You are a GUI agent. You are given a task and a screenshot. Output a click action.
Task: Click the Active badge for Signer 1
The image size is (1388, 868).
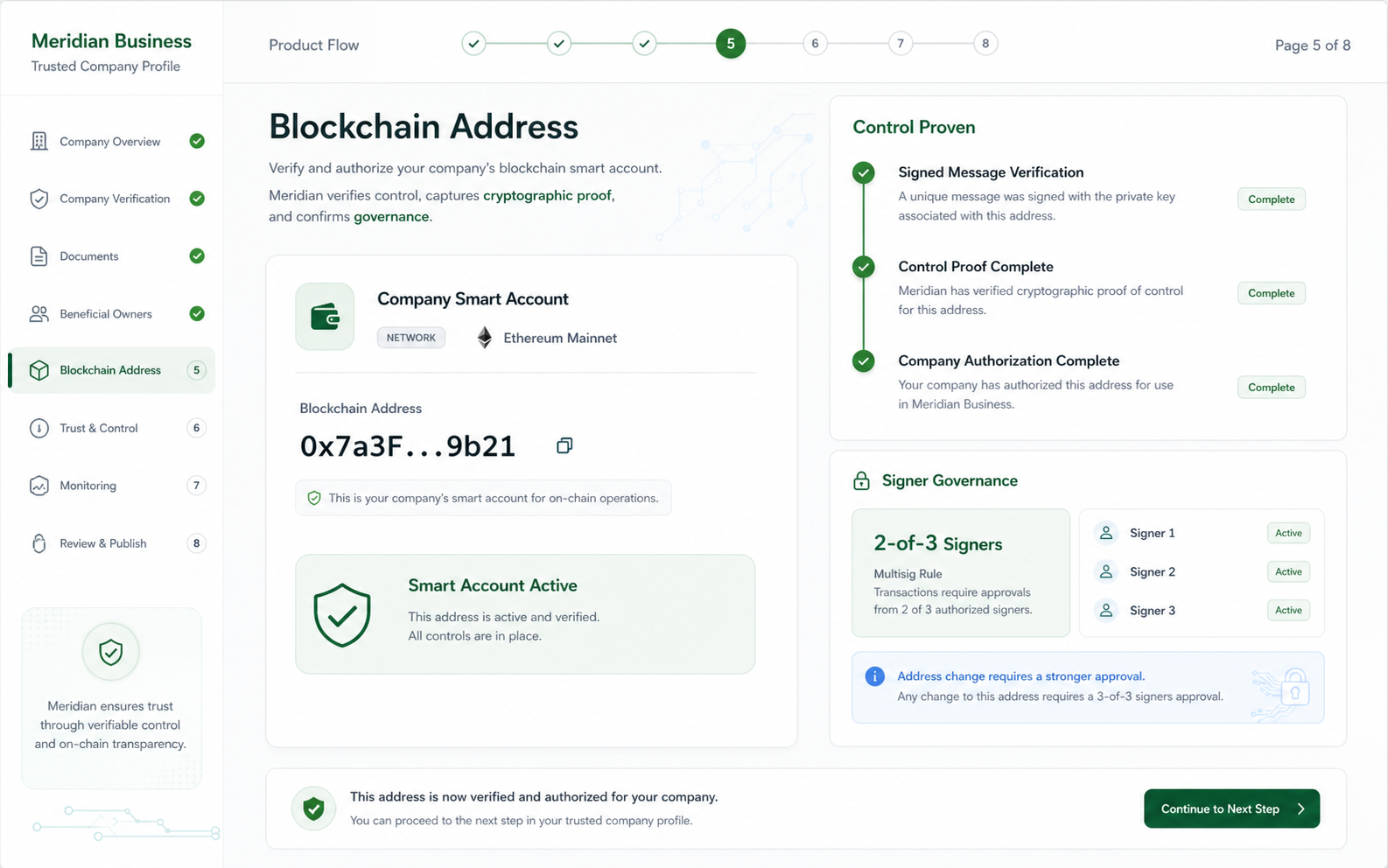1288,533
